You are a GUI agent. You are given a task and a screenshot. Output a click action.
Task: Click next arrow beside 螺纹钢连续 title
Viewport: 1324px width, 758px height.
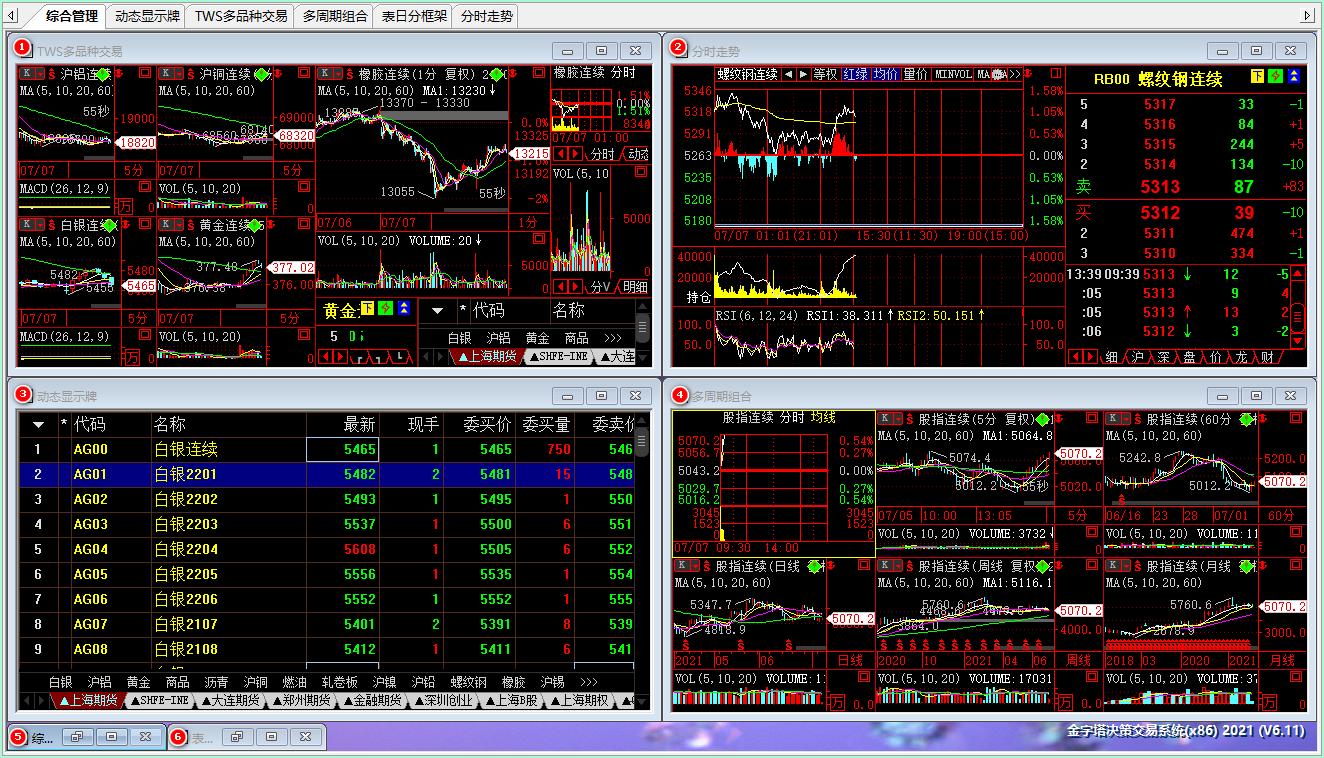(803, 74)
